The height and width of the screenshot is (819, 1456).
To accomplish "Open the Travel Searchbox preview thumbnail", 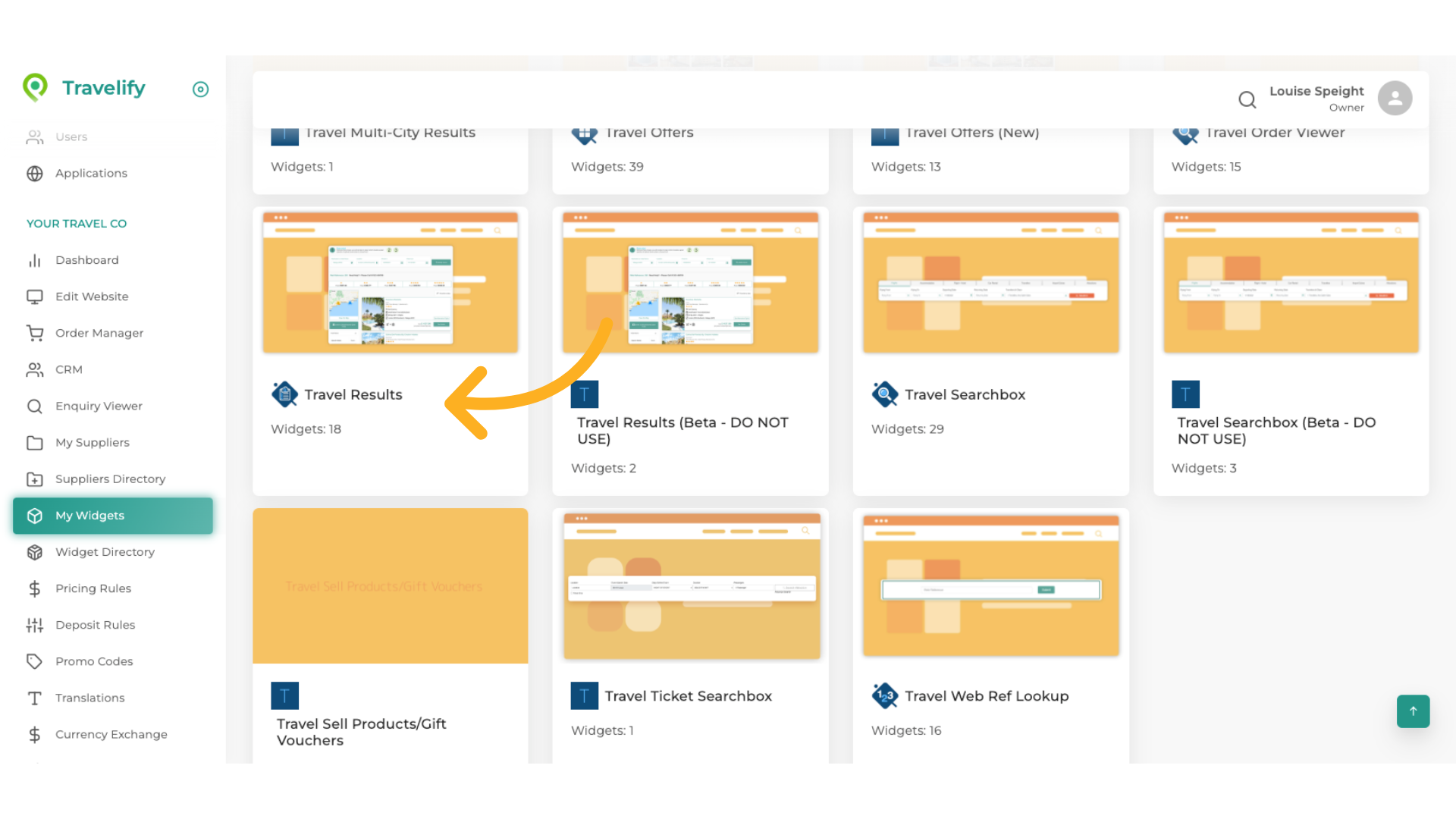I will [990, 282].
